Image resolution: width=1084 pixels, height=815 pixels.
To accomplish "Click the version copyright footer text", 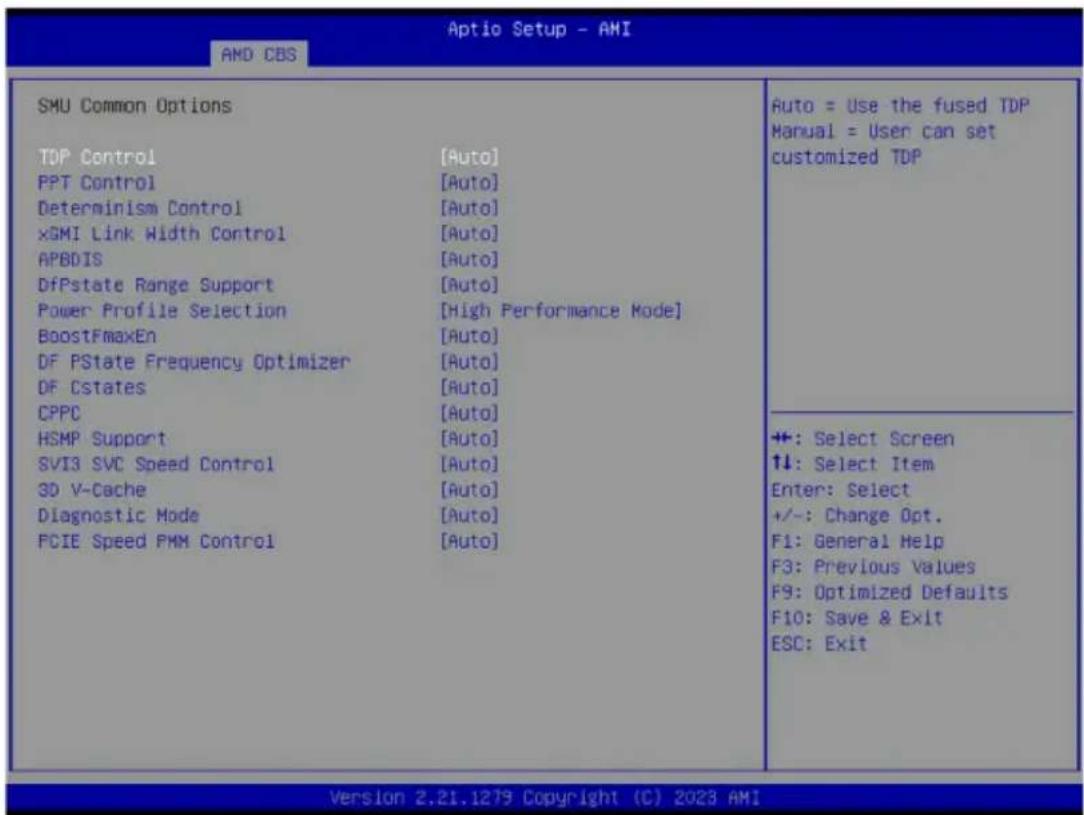I will [545, 798].
